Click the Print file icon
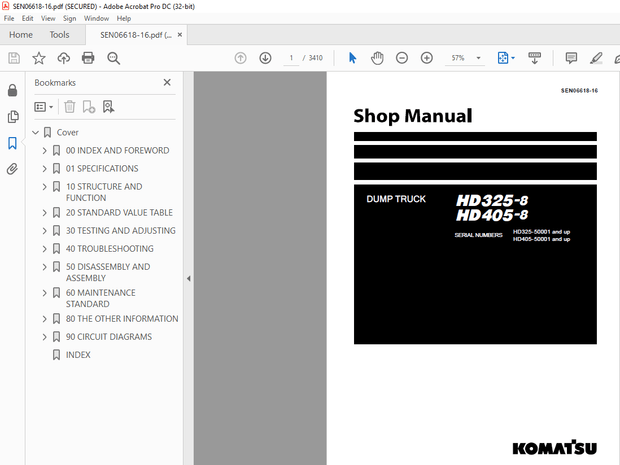The height and width of the screenshot is (465, 620). coord(88,58)
